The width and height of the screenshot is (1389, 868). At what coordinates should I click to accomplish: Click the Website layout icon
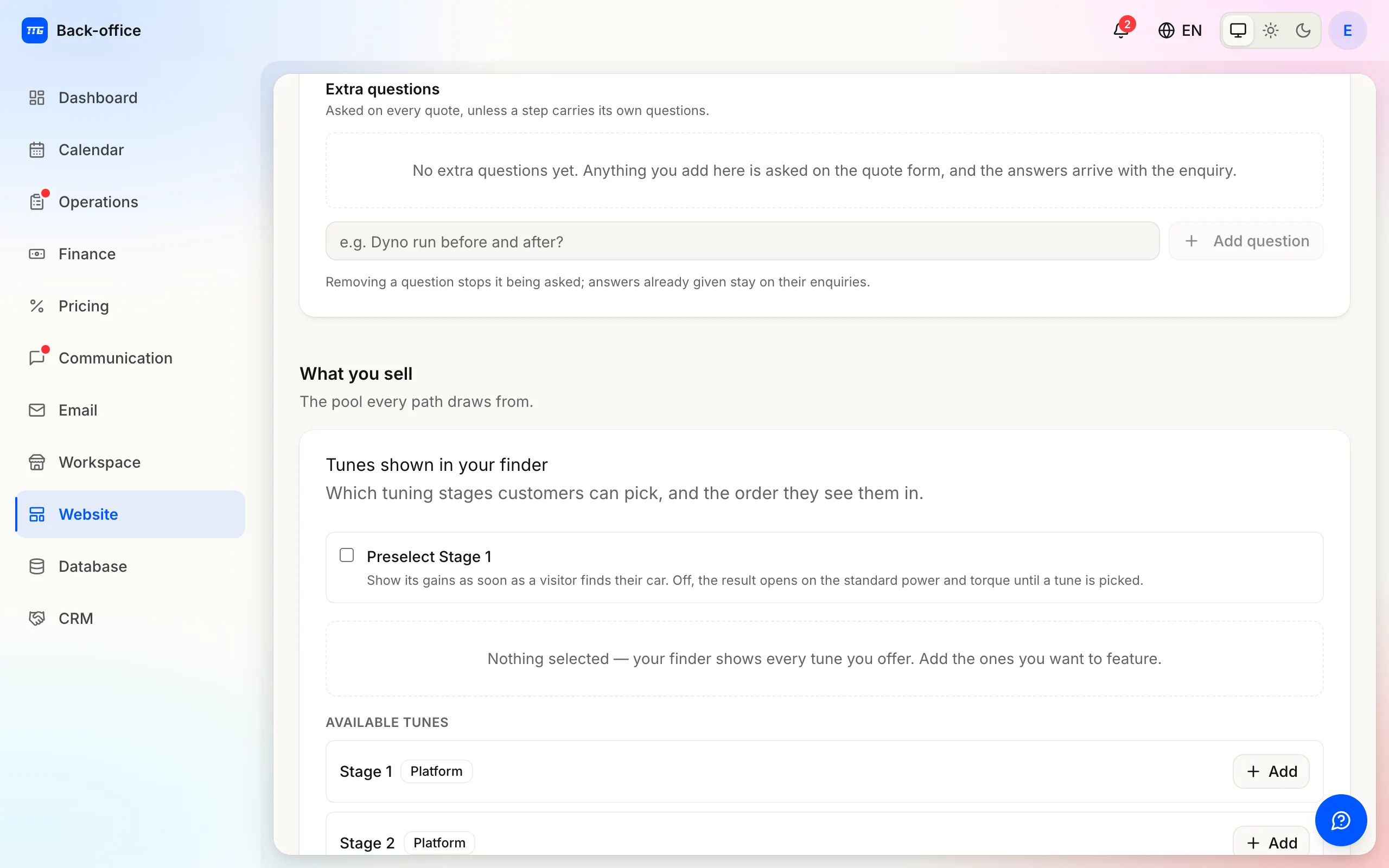37,514
